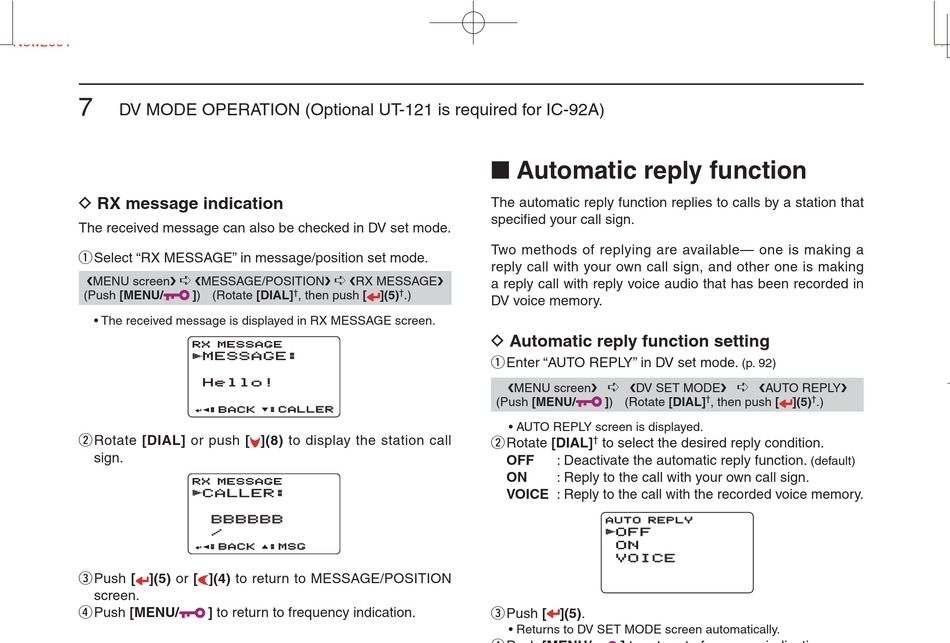This screenshot has width=950, height=643.
Task: Open the (p. 92) page reference
Action: point(758,363)
